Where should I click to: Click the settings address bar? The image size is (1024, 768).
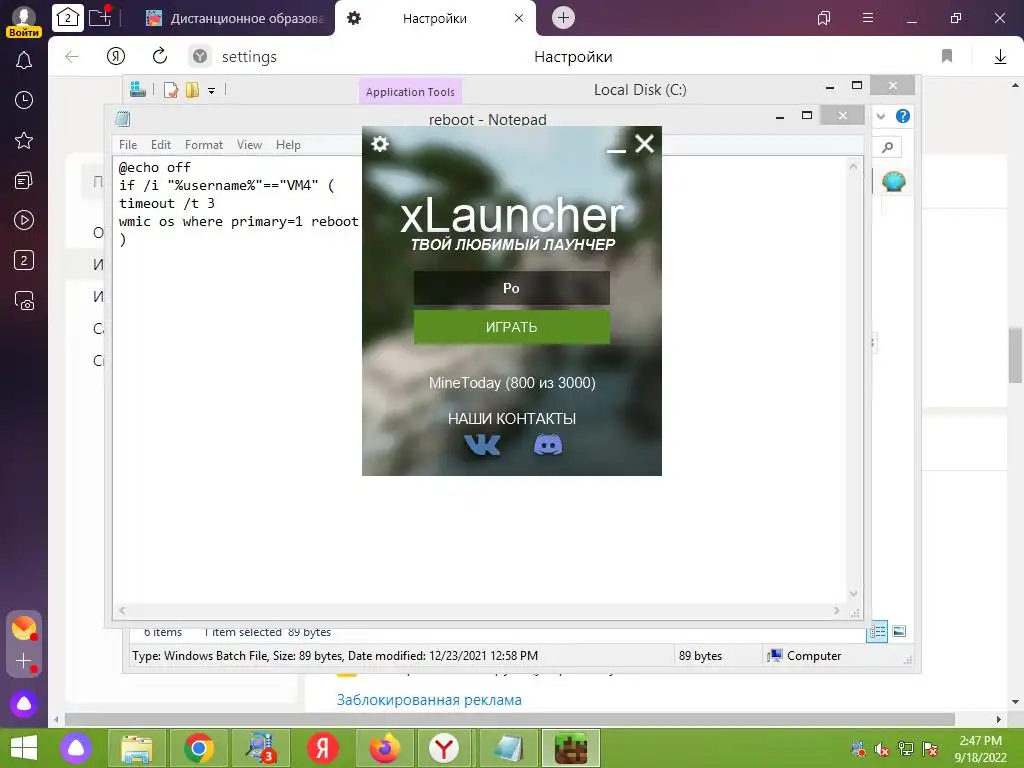click(x=249, y=57)
